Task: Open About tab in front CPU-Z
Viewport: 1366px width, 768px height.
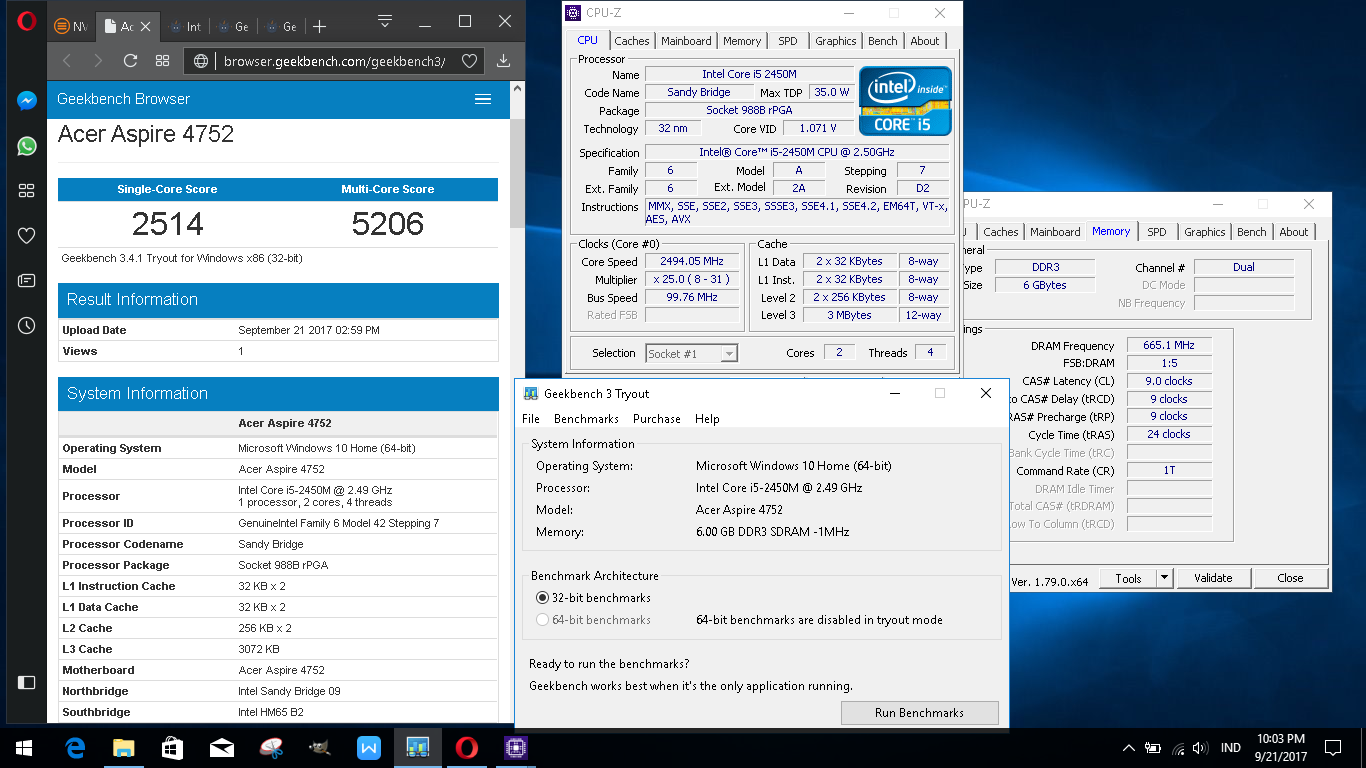Action: [925, 41]
